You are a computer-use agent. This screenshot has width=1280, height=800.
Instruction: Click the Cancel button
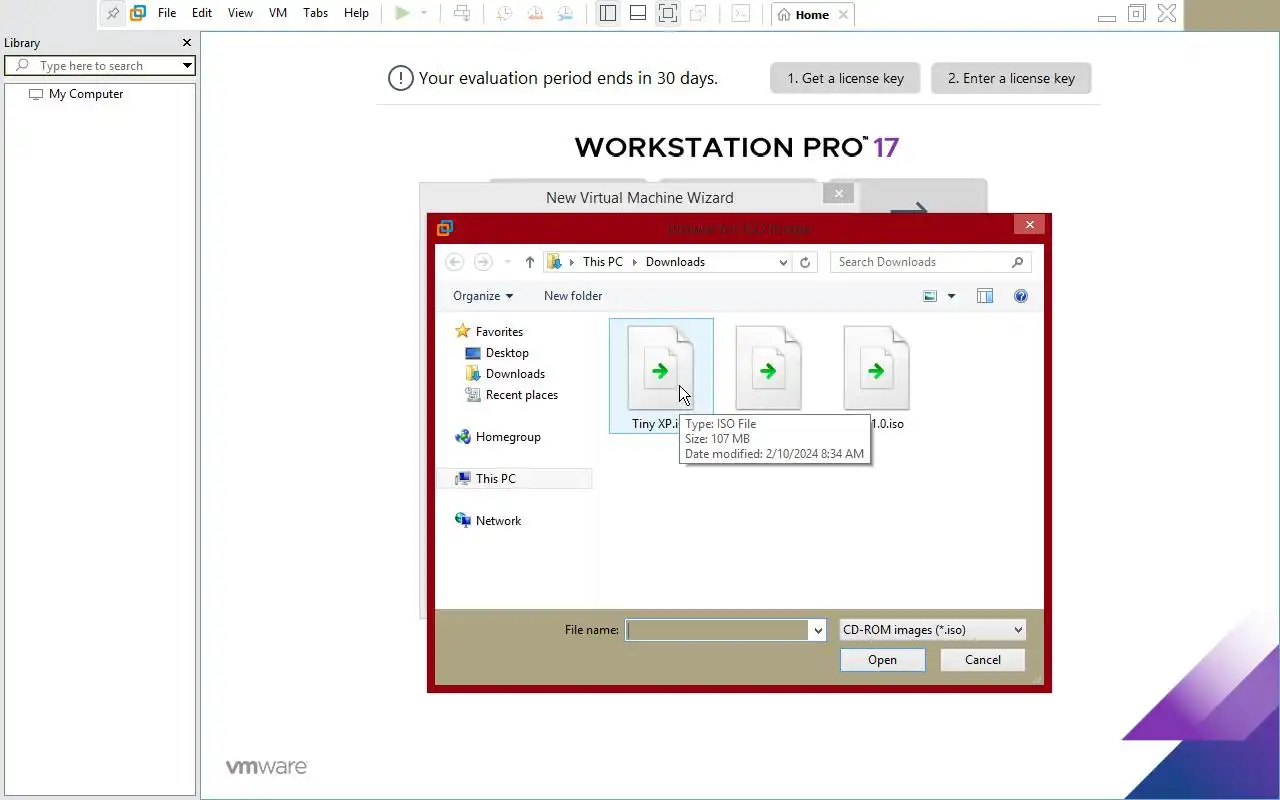(x=983, y=660)
